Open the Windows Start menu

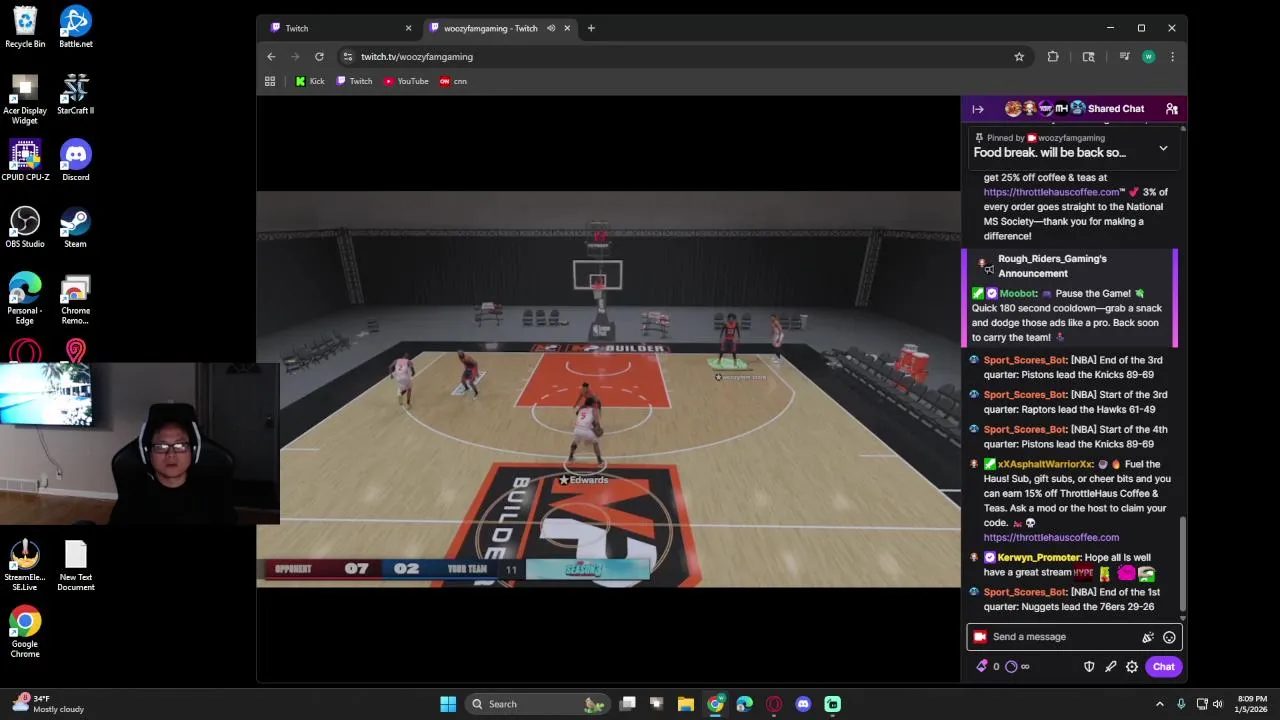click(448, 704)
